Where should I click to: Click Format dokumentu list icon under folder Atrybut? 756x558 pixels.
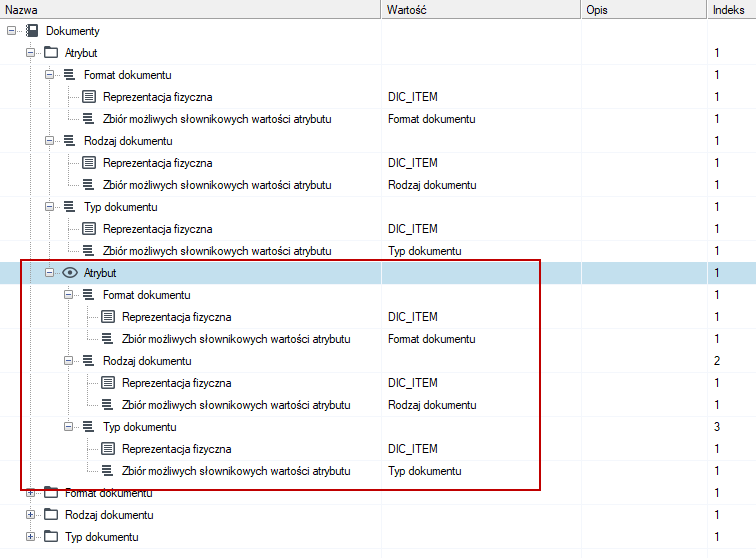[x=70, y=75]
